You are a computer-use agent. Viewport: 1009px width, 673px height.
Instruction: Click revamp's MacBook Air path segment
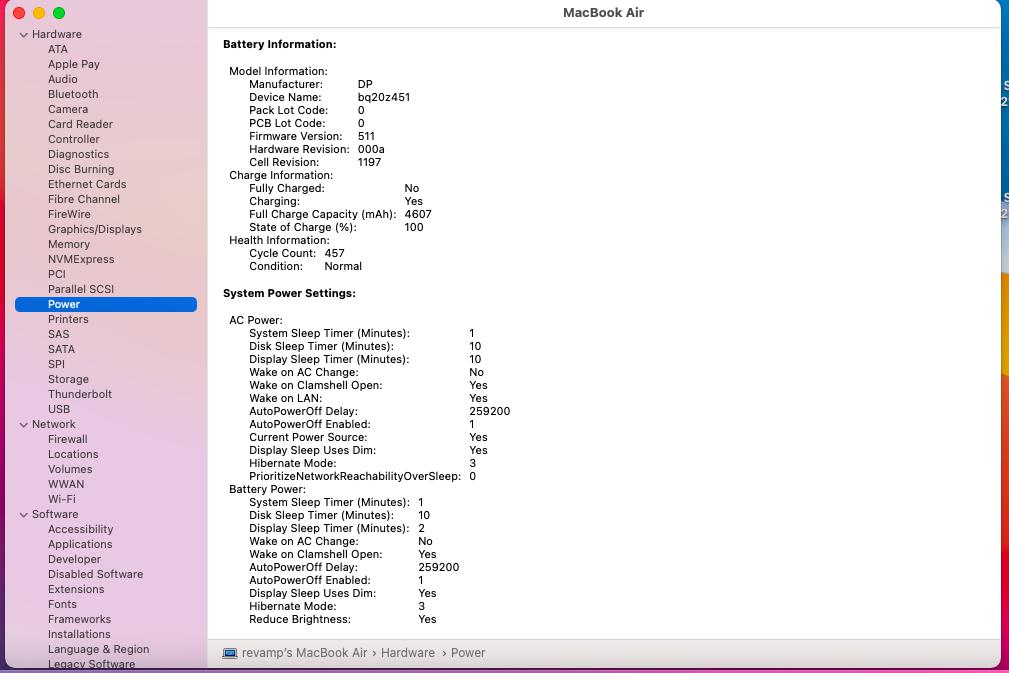click(x=304, y=653)
